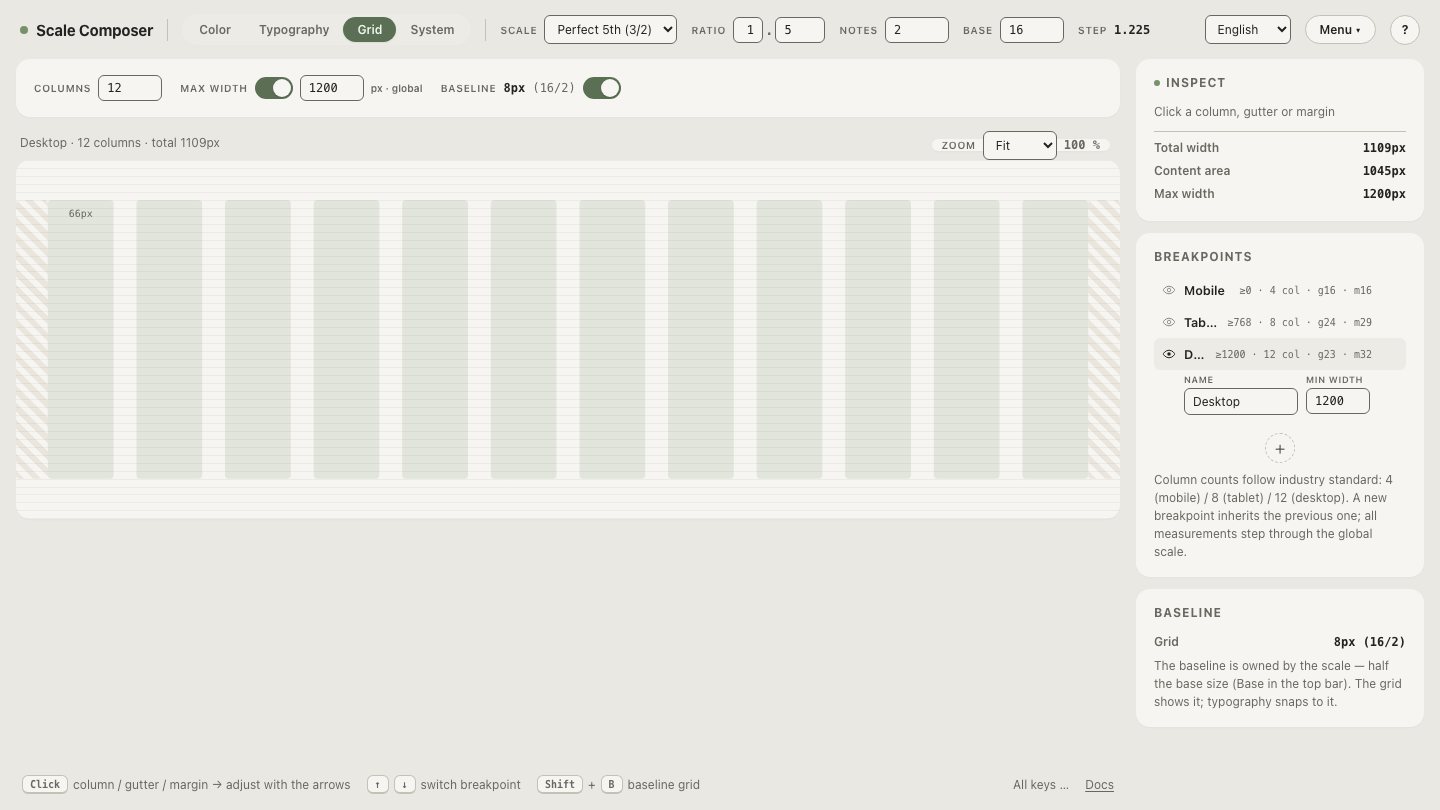
Task: Click the Click key hint badge
Action: point(45,785)
